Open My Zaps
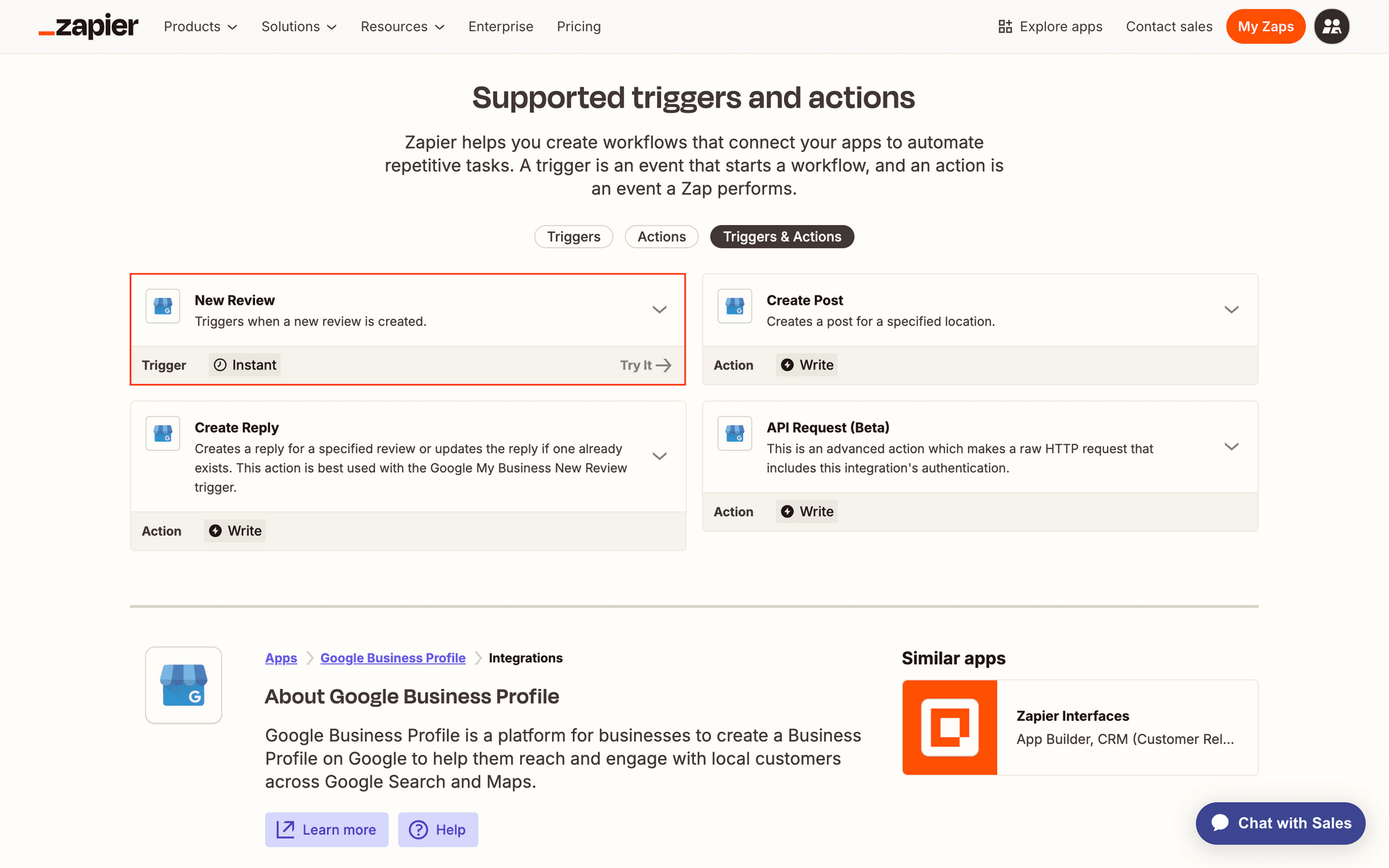 coord(1265,26)
